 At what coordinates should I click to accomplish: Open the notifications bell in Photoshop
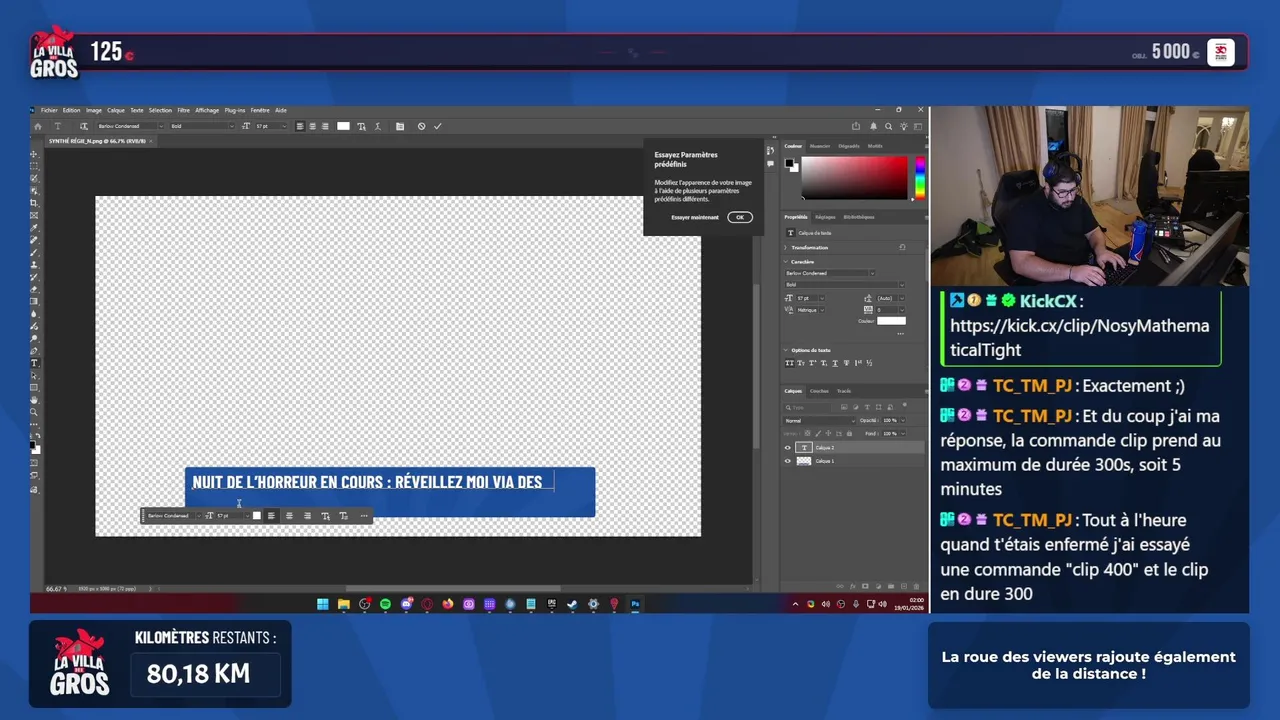pyautogui.click(x=873, y=126)
